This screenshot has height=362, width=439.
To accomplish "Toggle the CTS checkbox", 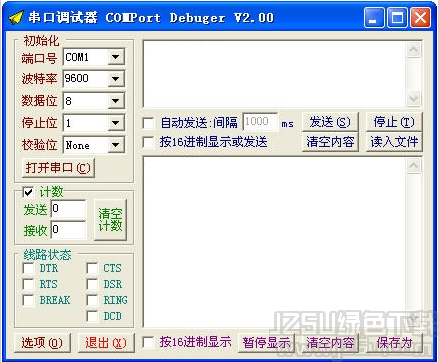I will click(92, 268).
